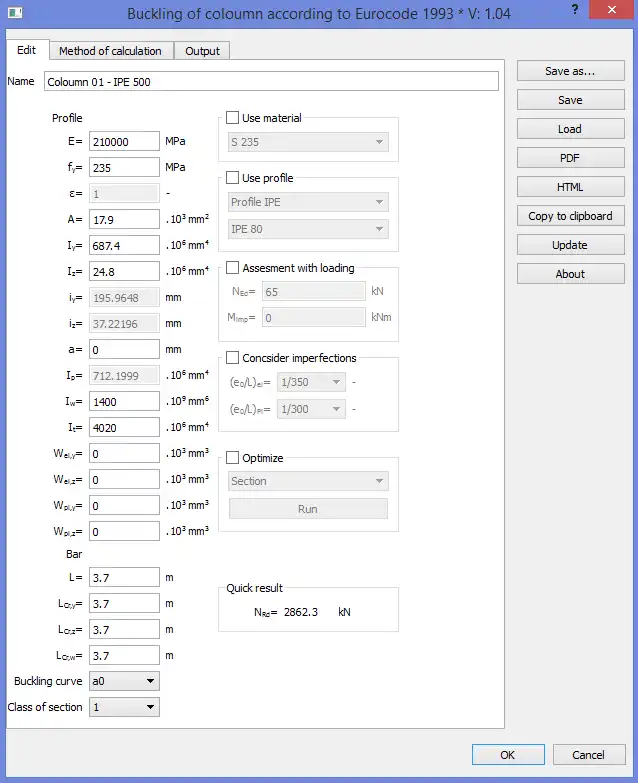This screenshot has width=638, height=783.
Task: Open the Method of calculation tab
Action: (x=111, y=51)
